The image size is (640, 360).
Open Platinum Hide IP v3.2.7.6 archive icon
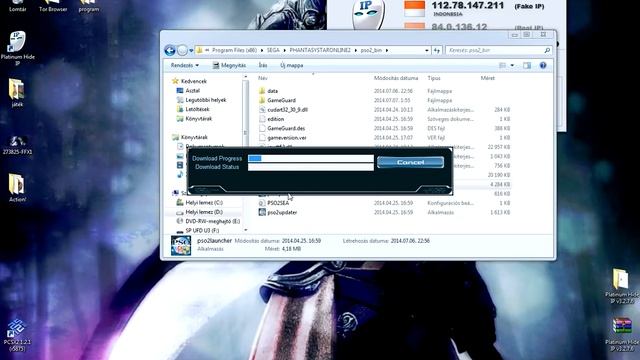coord(621,334)
